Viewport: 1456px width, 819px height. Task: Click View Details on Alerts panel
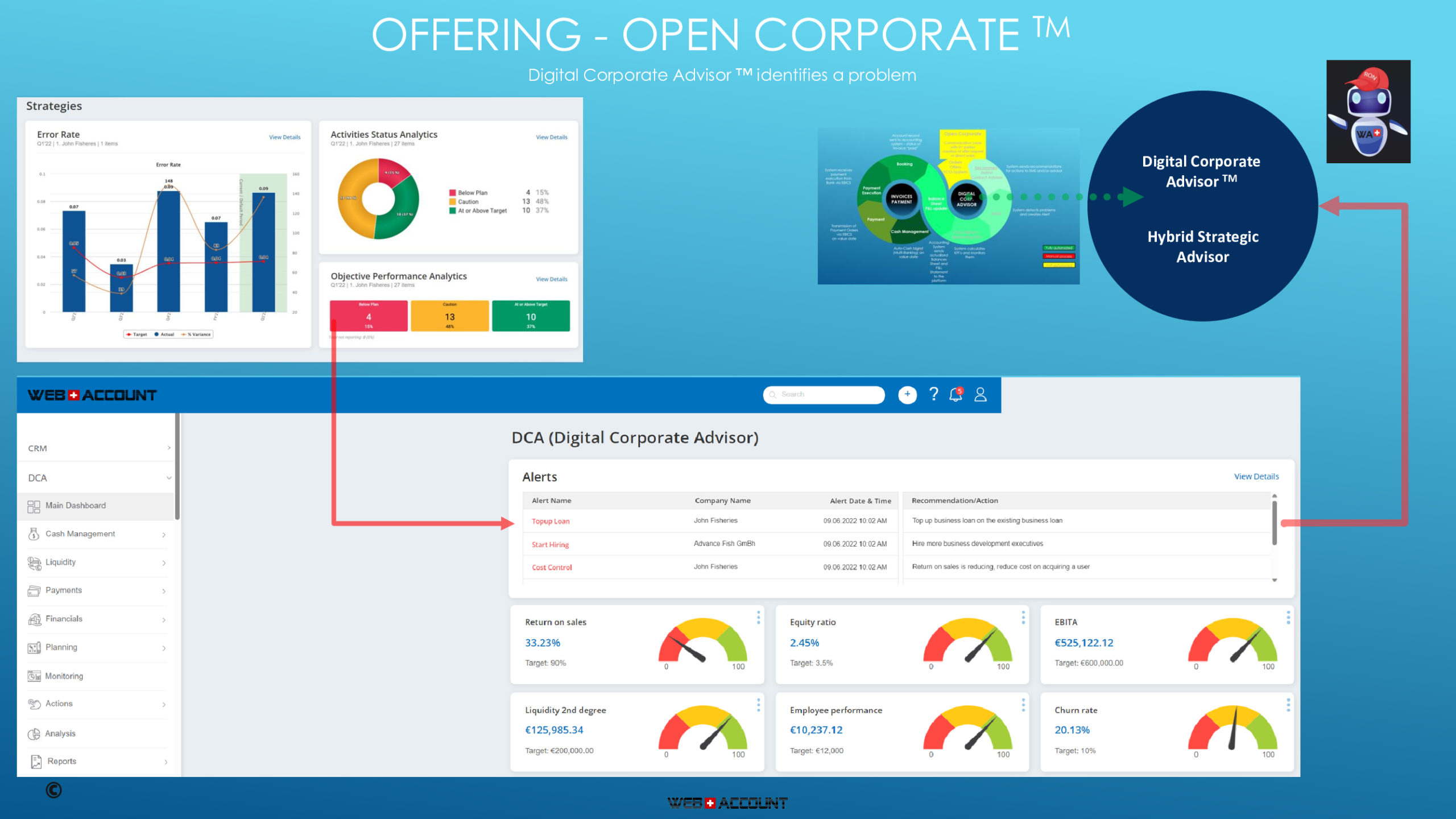pos(1256,477)
